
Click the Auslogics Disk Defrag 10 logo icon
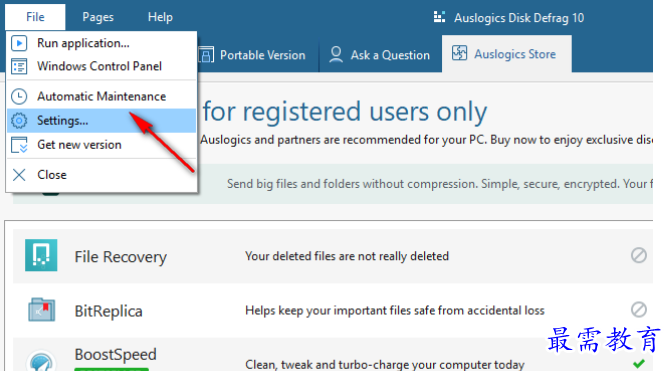pos(439,17)
